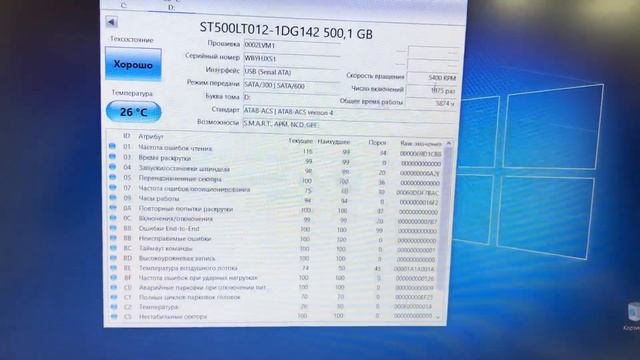The width and height of the screenshot is (640, 360).
Task: Click the Атрибут column header
Action: click(x=151, y=136)
